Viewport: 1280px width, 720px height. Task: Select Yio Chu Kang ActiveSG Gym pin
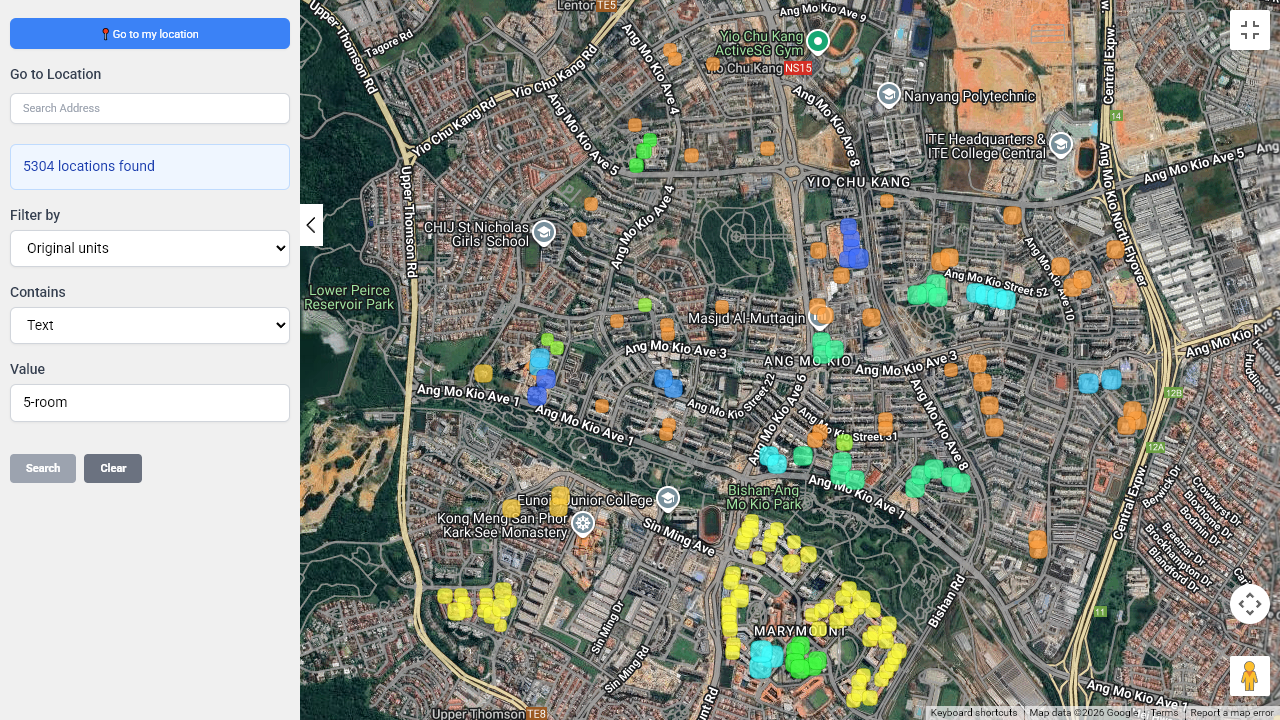(x=818, y=41)
